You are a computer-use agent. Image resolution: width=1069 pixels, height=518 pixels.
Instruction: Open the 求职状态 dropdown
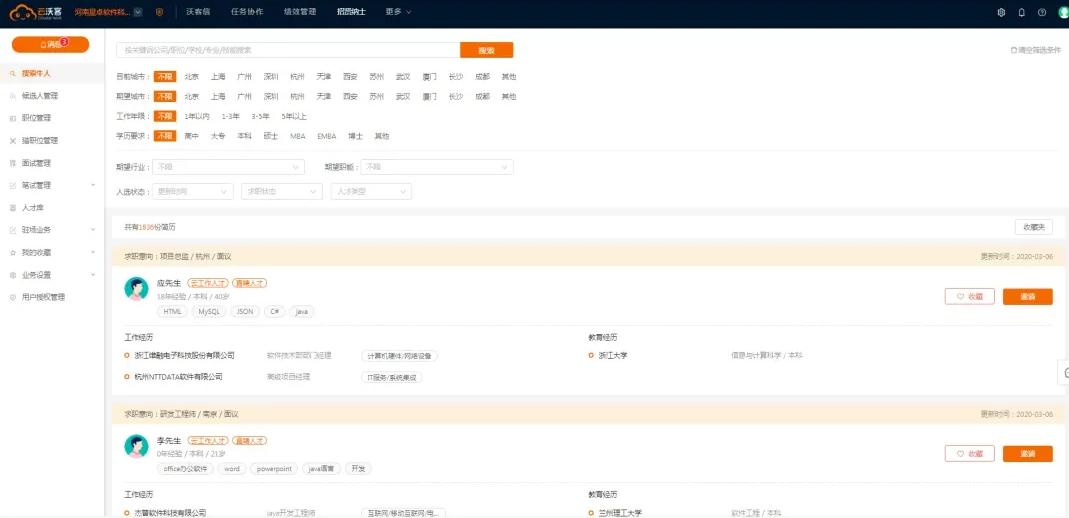(x=282, y=192)
